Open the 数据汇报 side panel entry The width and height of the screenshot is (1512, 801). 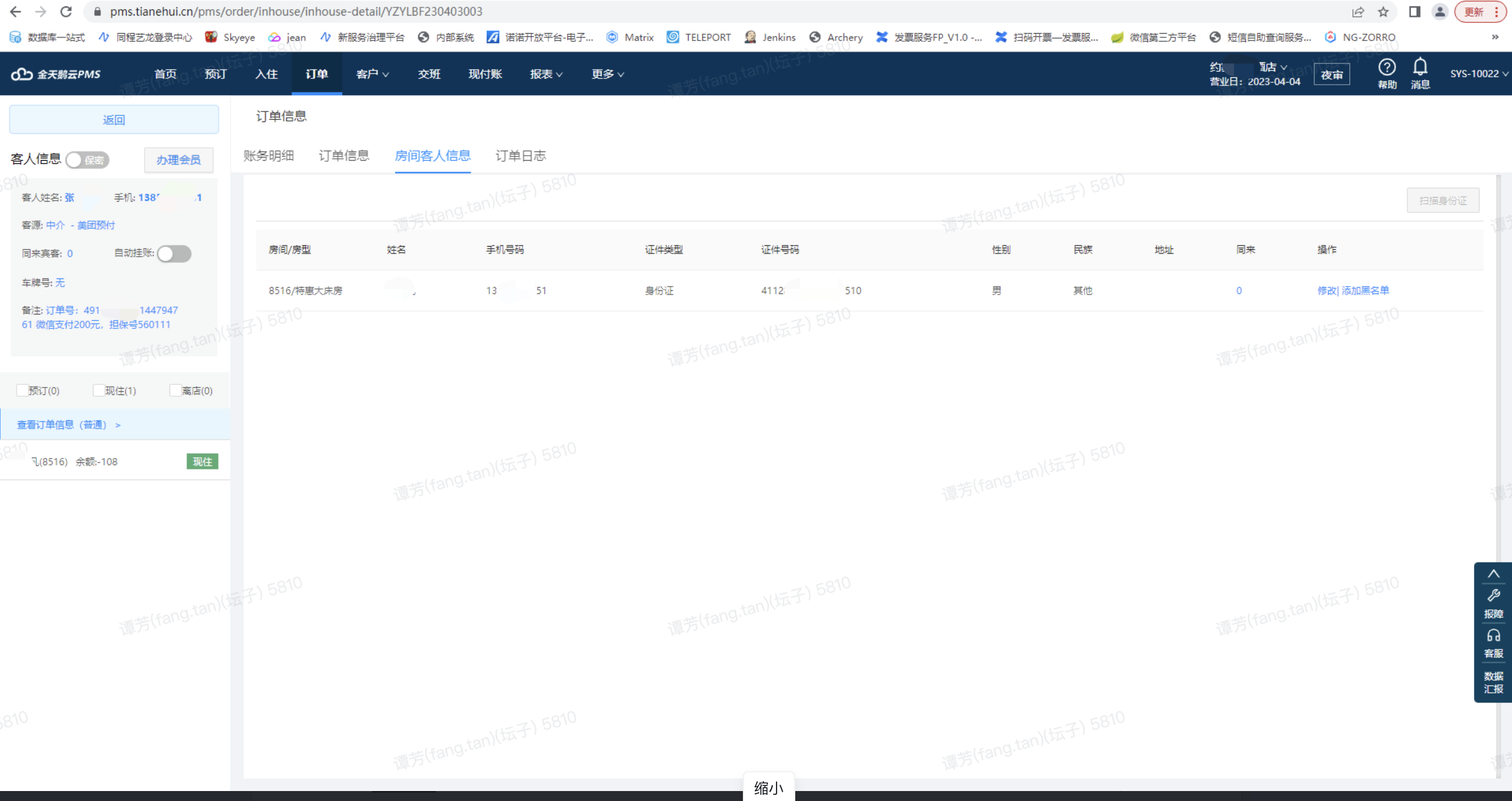click(1493, 682)
